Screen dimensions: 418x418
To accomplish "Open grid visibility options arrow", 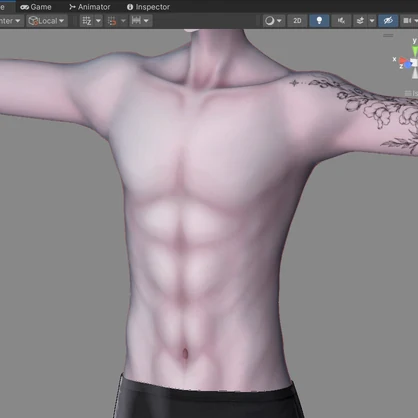I will [x=98, y=21].
